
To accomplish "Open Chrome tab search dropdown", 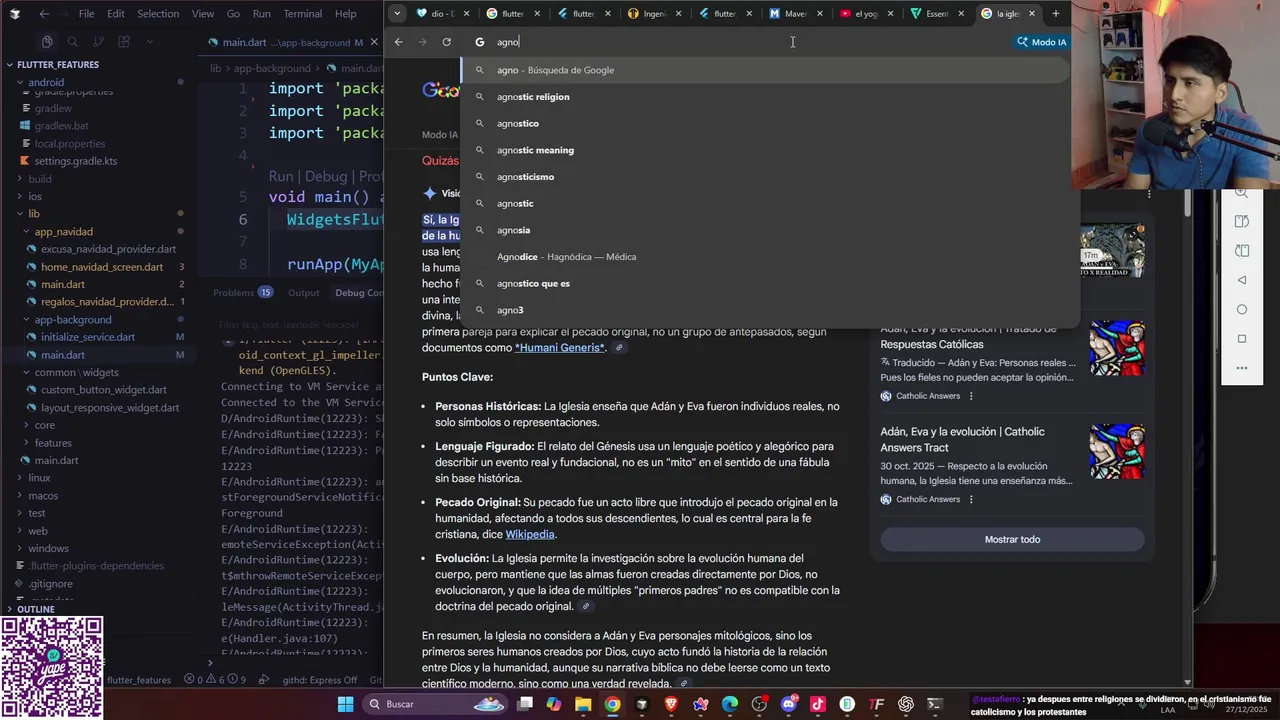I will [x=397, y=14].
